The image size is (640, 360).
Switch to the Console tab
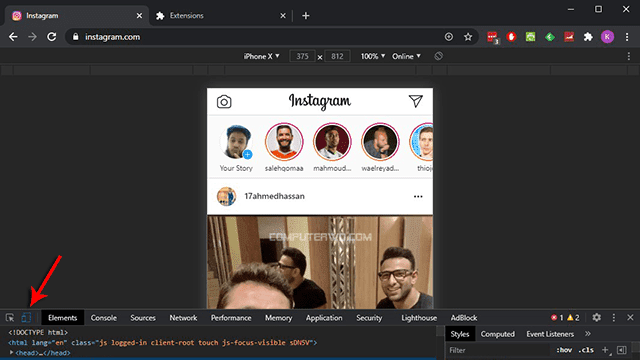tap(104, 318)
